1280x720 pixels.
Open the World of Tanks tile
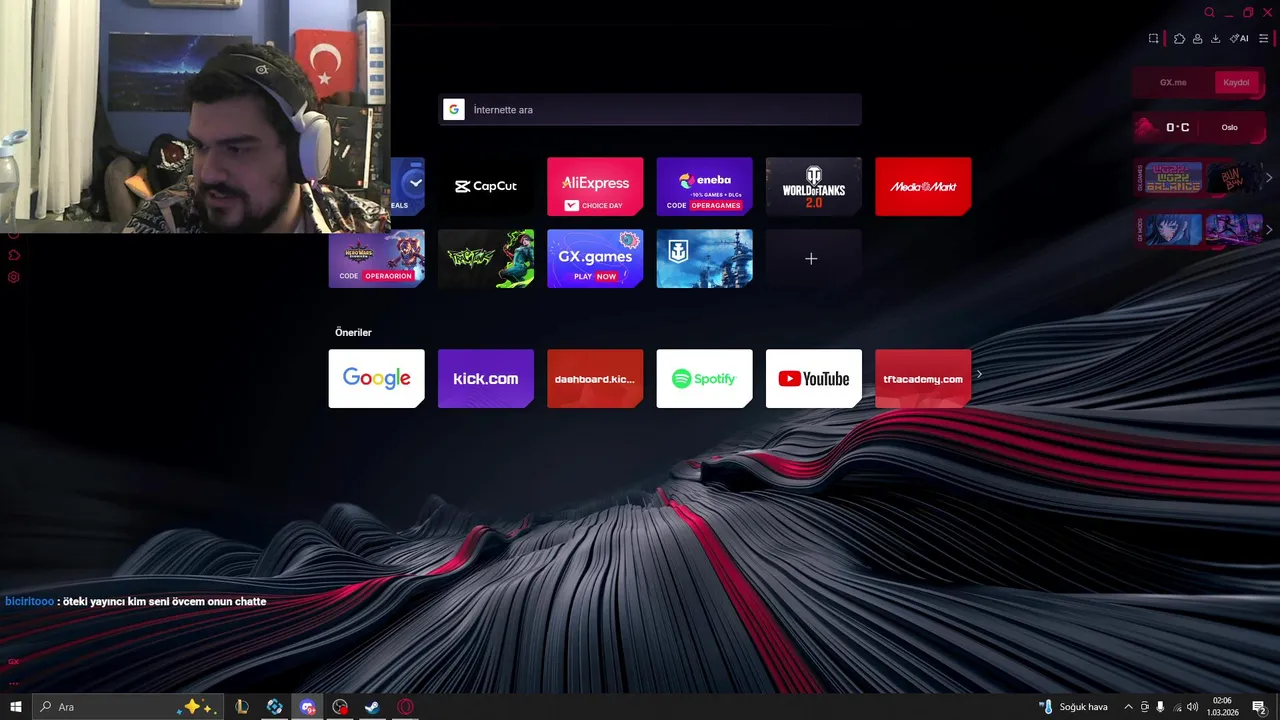[814, 186]
